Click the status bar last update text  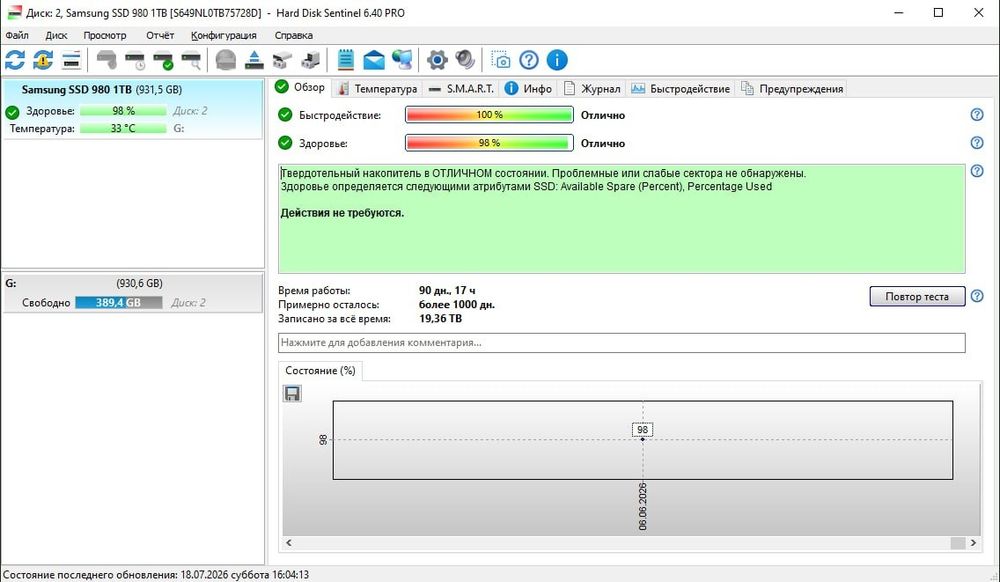(156, 574)
